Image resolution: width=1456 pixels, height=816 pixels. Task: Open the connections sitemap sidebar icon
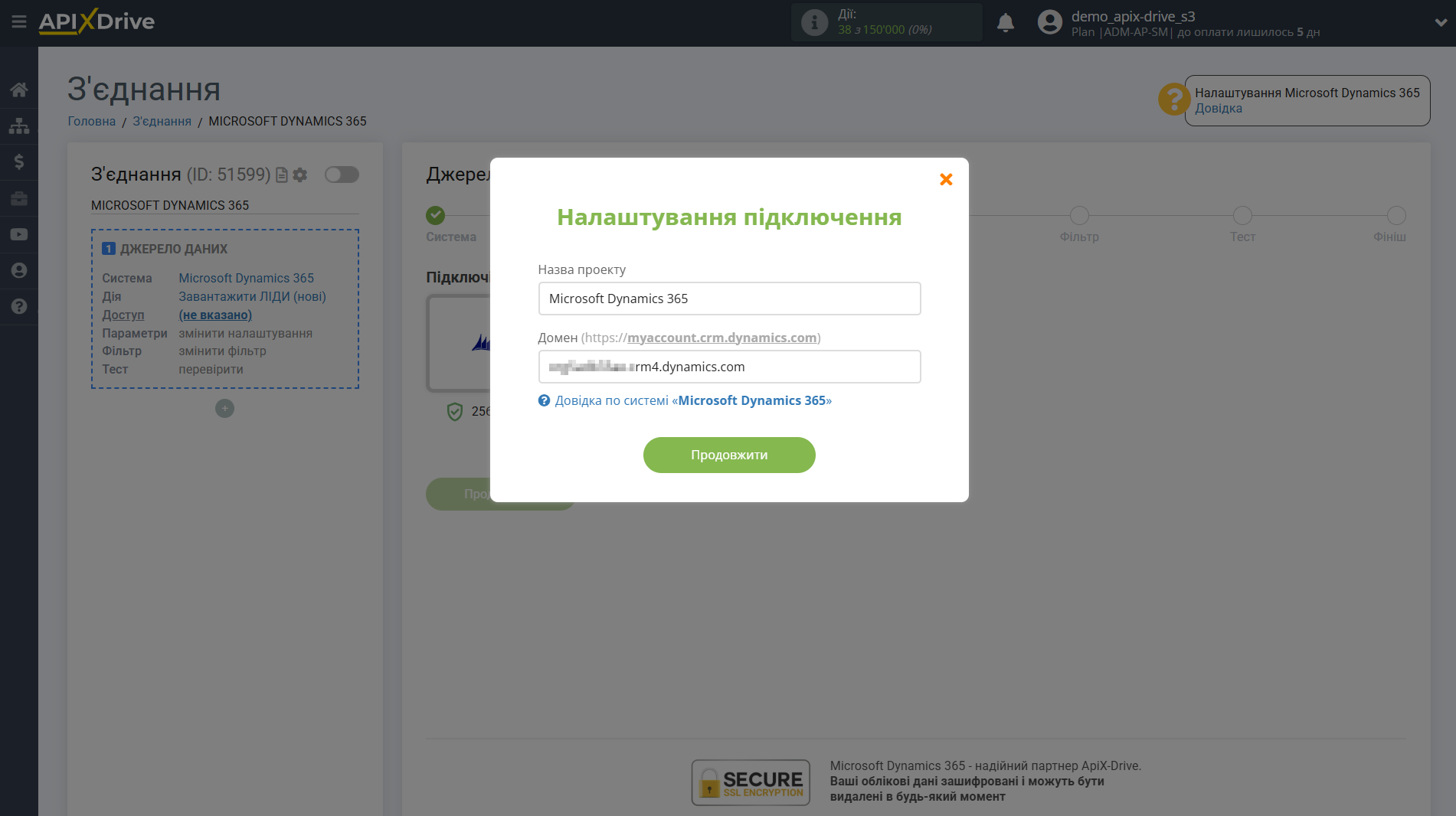[x=19, y=126]
